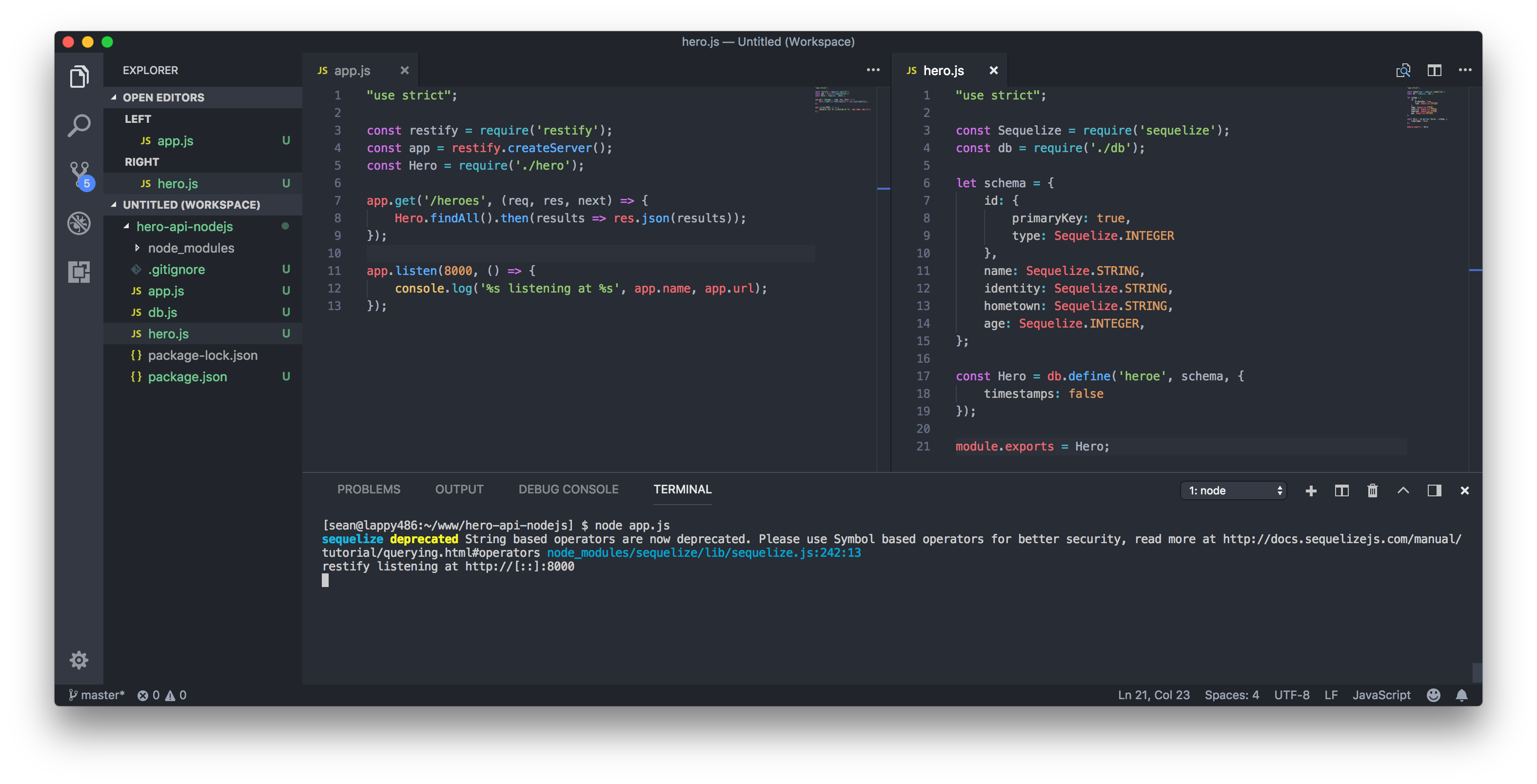Add a new terminal with plus icon
The image size is (1537, 784).
[x=1311, y=490]
